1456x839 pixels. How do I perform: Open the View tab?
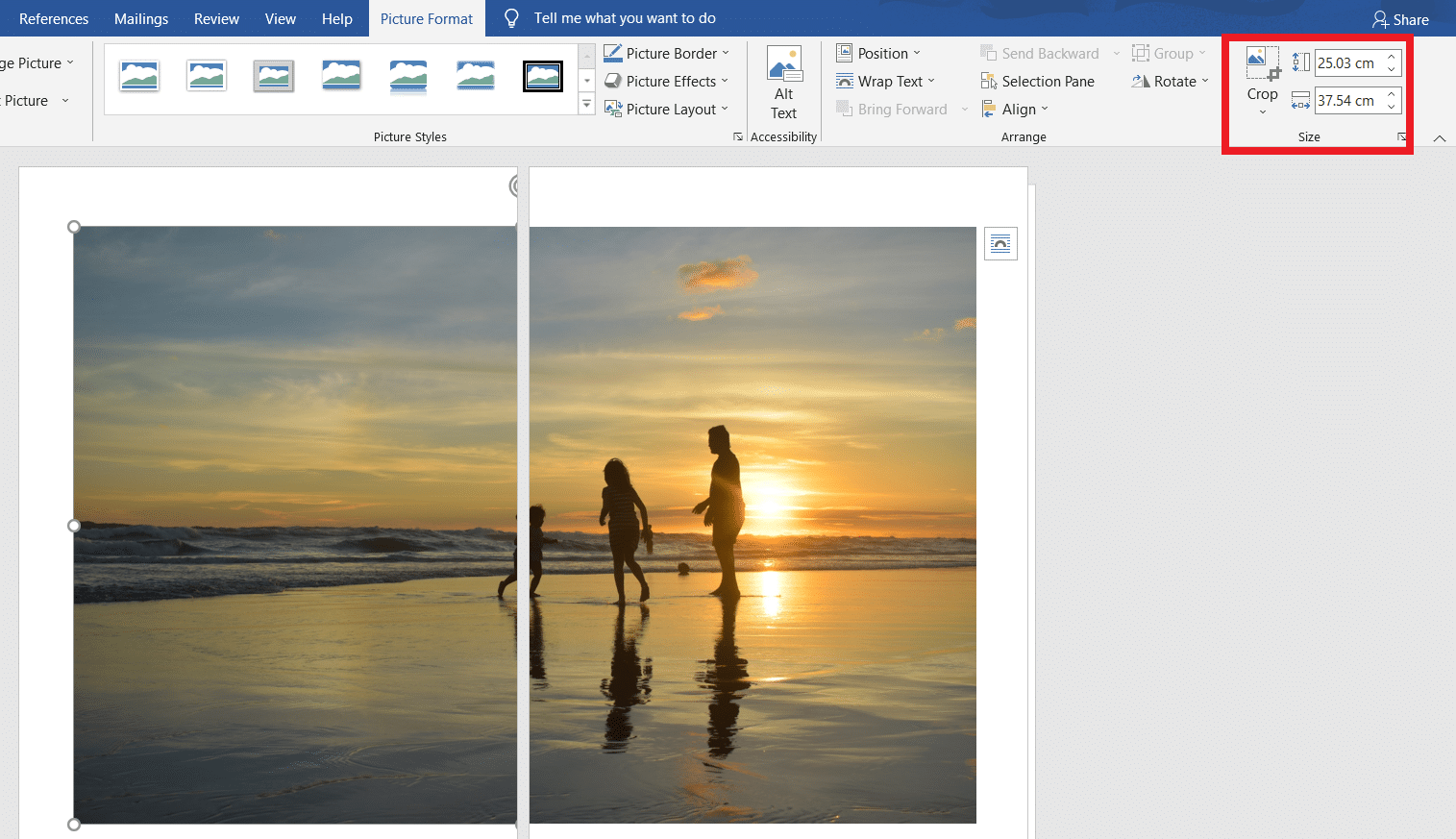(x=281, y=19)
